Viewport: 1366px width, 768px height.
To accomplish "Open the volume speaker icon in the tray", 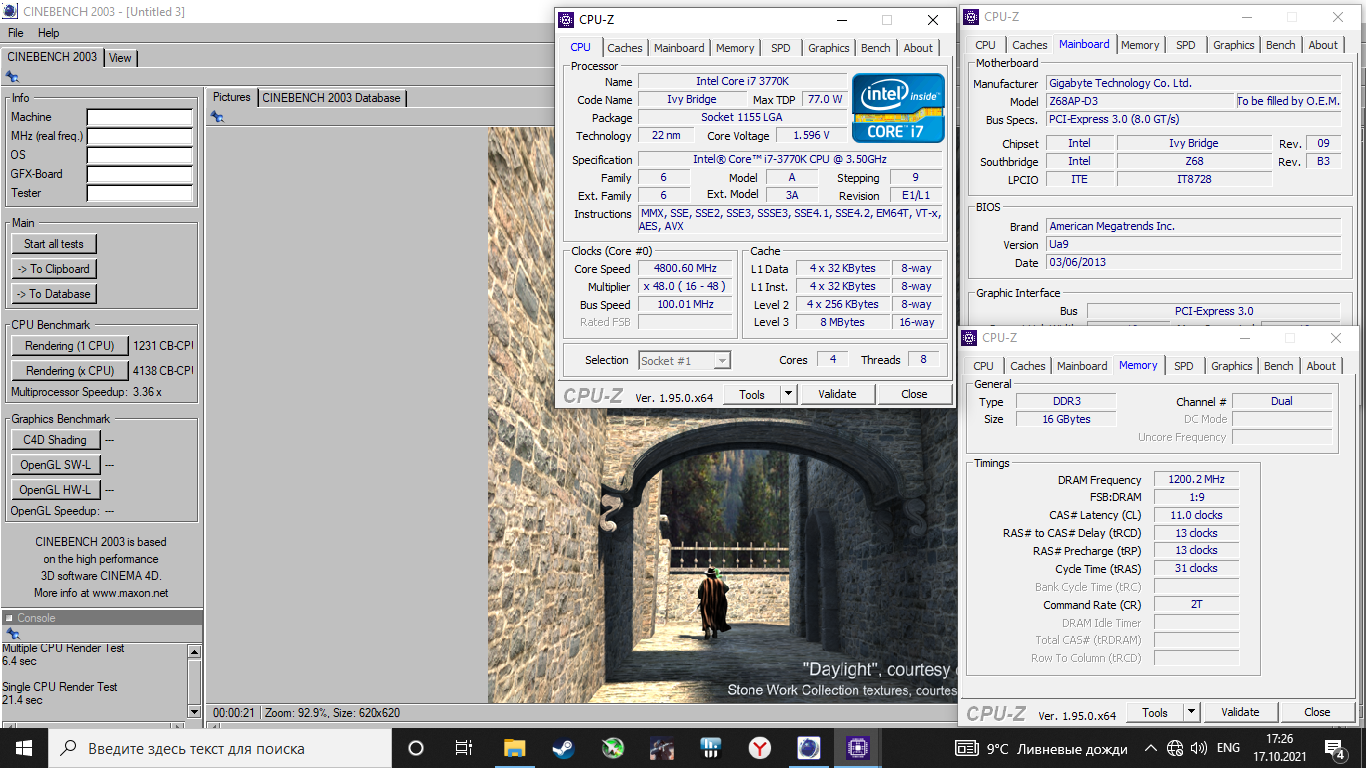I will click(x=1198, y=748).
